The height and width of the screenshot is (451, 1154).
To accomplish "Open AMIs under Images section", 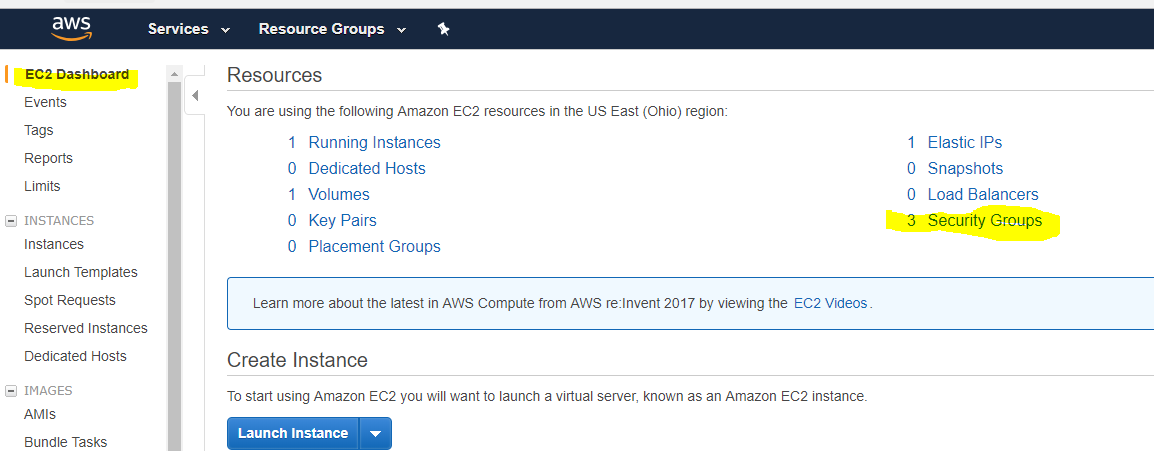I will [x=40, y=414].
